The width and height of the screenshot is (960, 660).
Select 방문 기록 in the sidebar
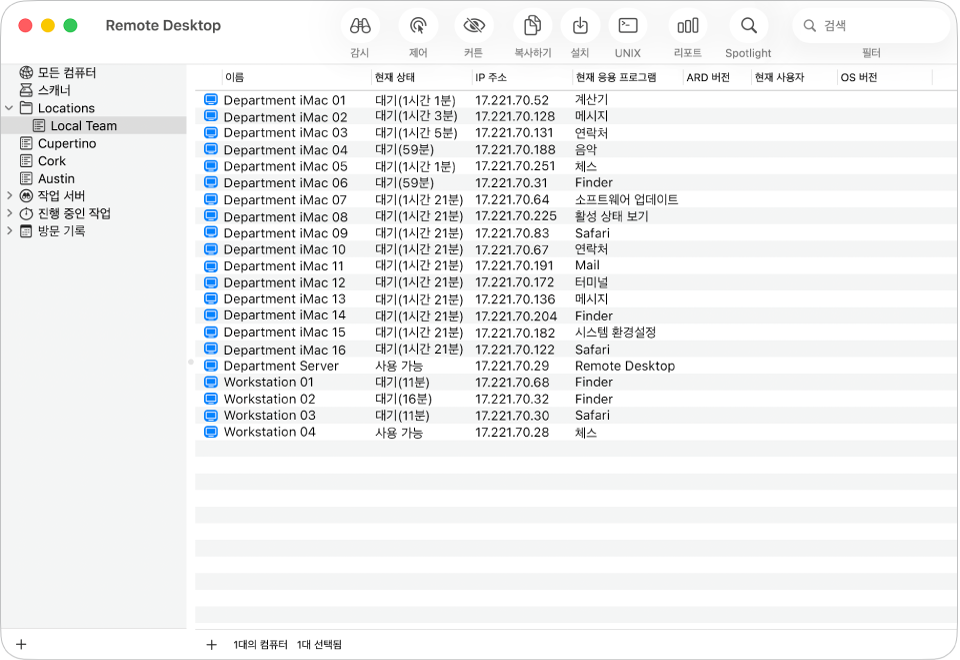click(x=61, y=231)
